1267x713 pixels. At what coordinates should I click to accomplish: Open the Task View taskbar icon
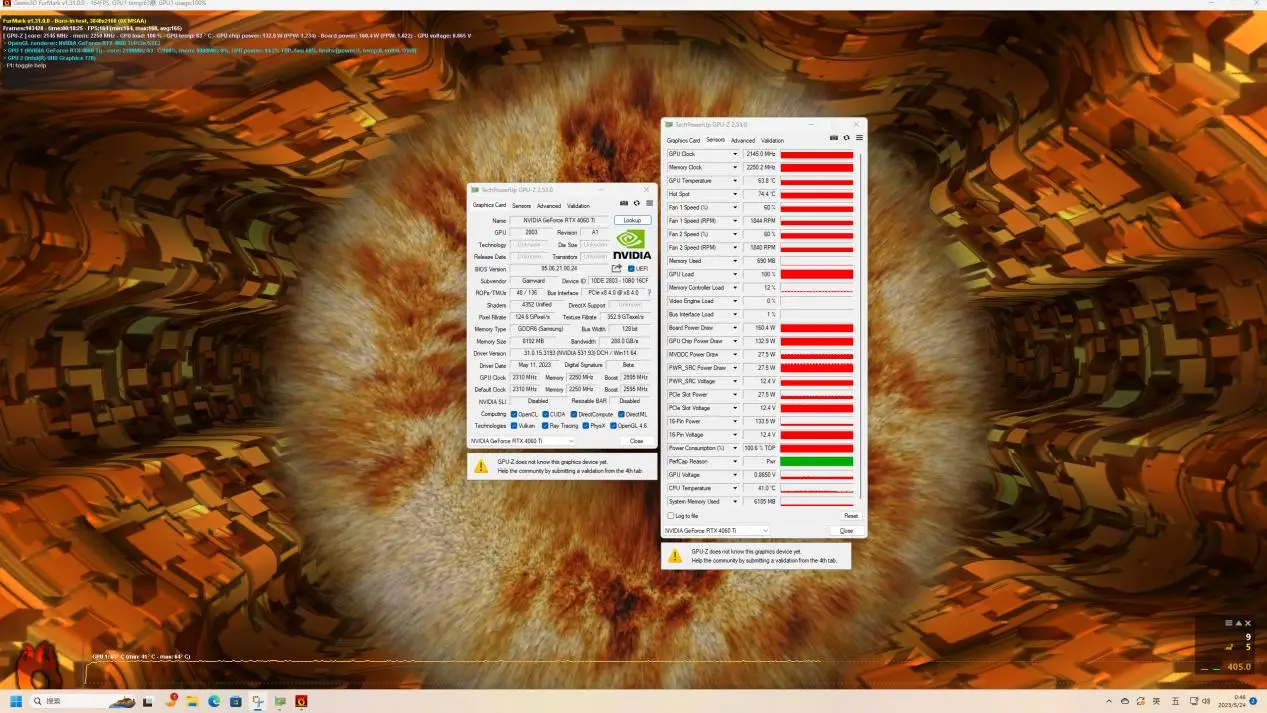[x=148, y=701]
